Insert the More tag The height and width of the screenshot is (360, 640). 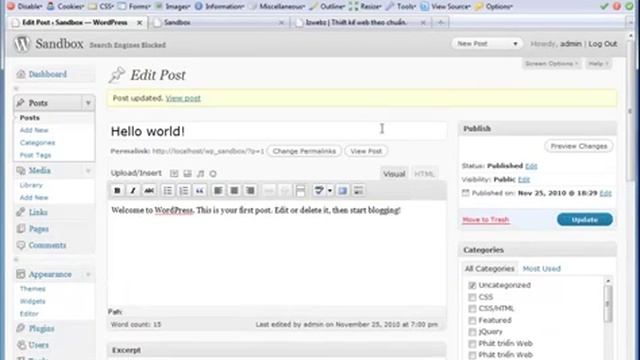tap(300, 191)
